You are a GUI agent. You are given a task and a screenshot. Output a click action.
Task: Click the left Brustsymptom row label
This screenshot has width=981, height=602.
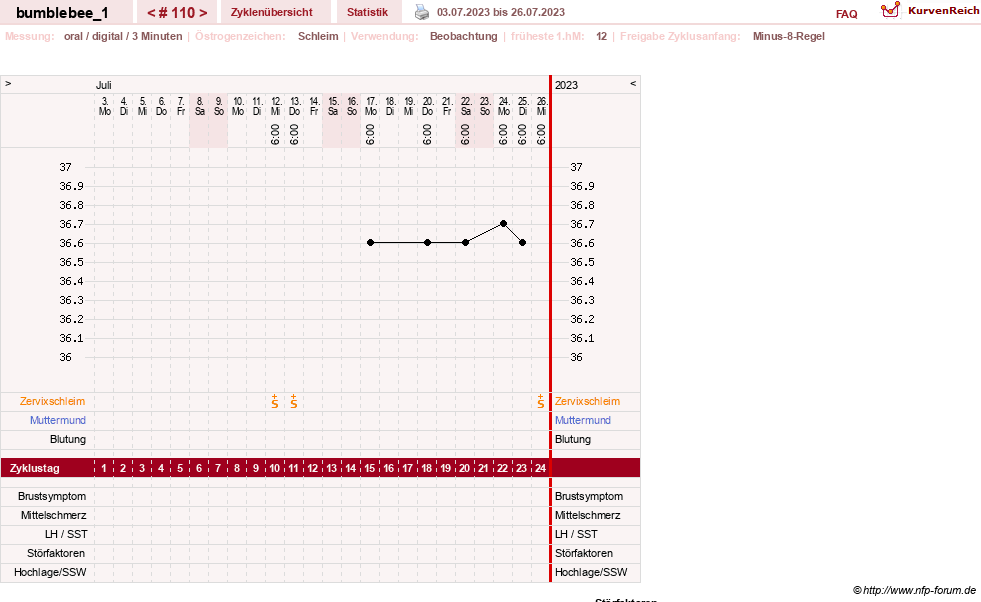(x=52, y=496)
